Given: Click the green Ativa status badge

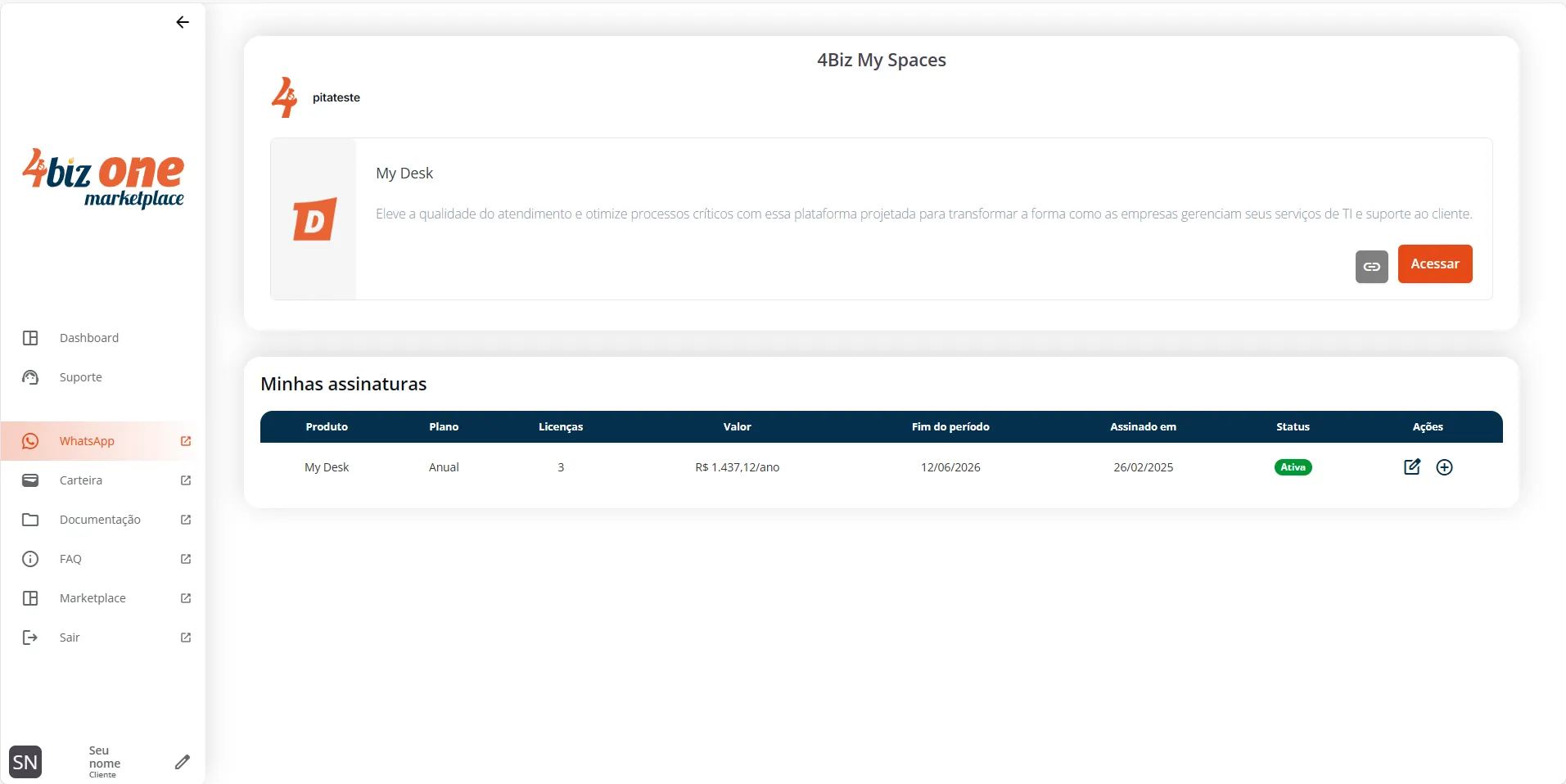Looking at the screenshot, I should [x=1293, y=467].
